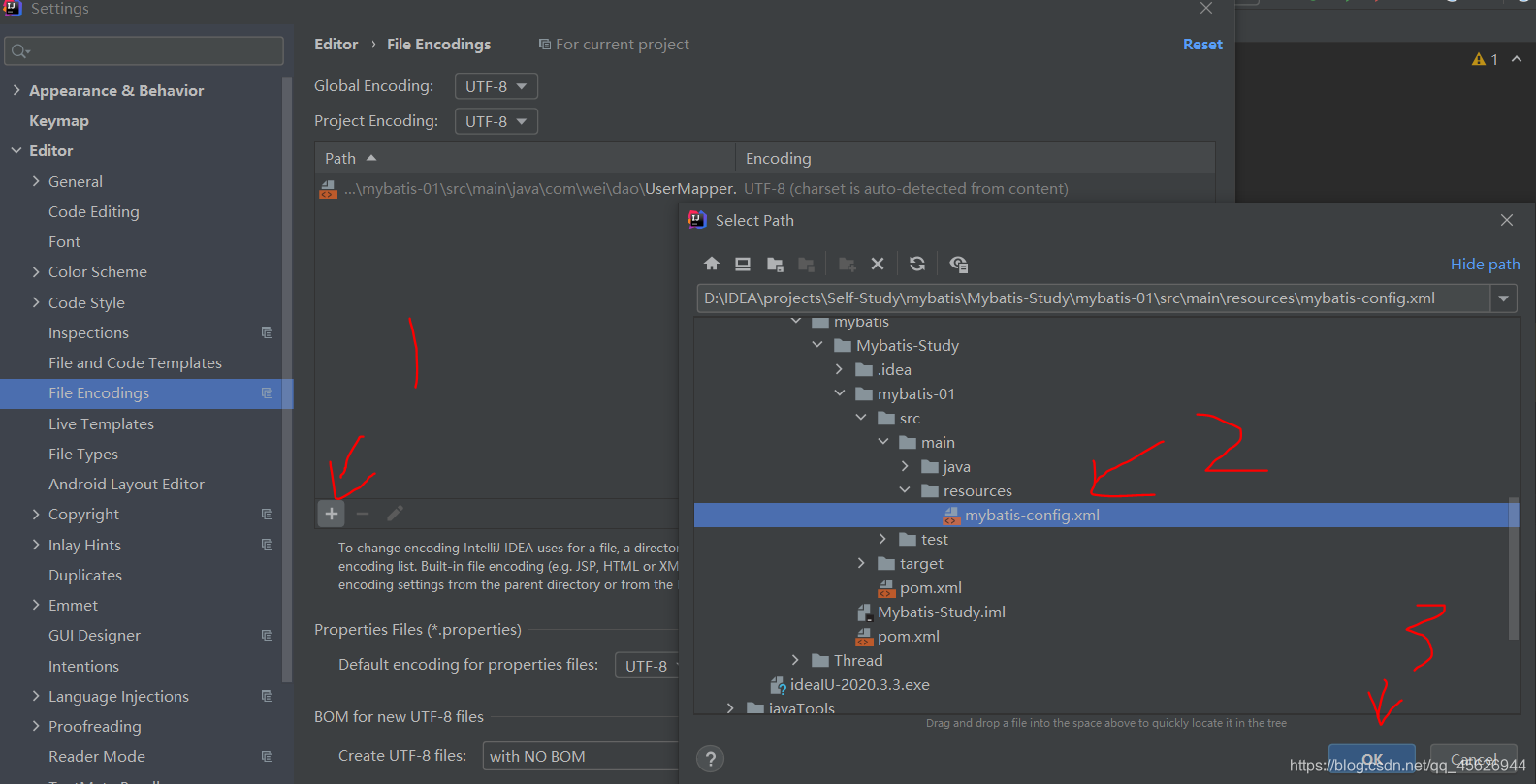Click in Settings search field

click(x=144, y=50)
